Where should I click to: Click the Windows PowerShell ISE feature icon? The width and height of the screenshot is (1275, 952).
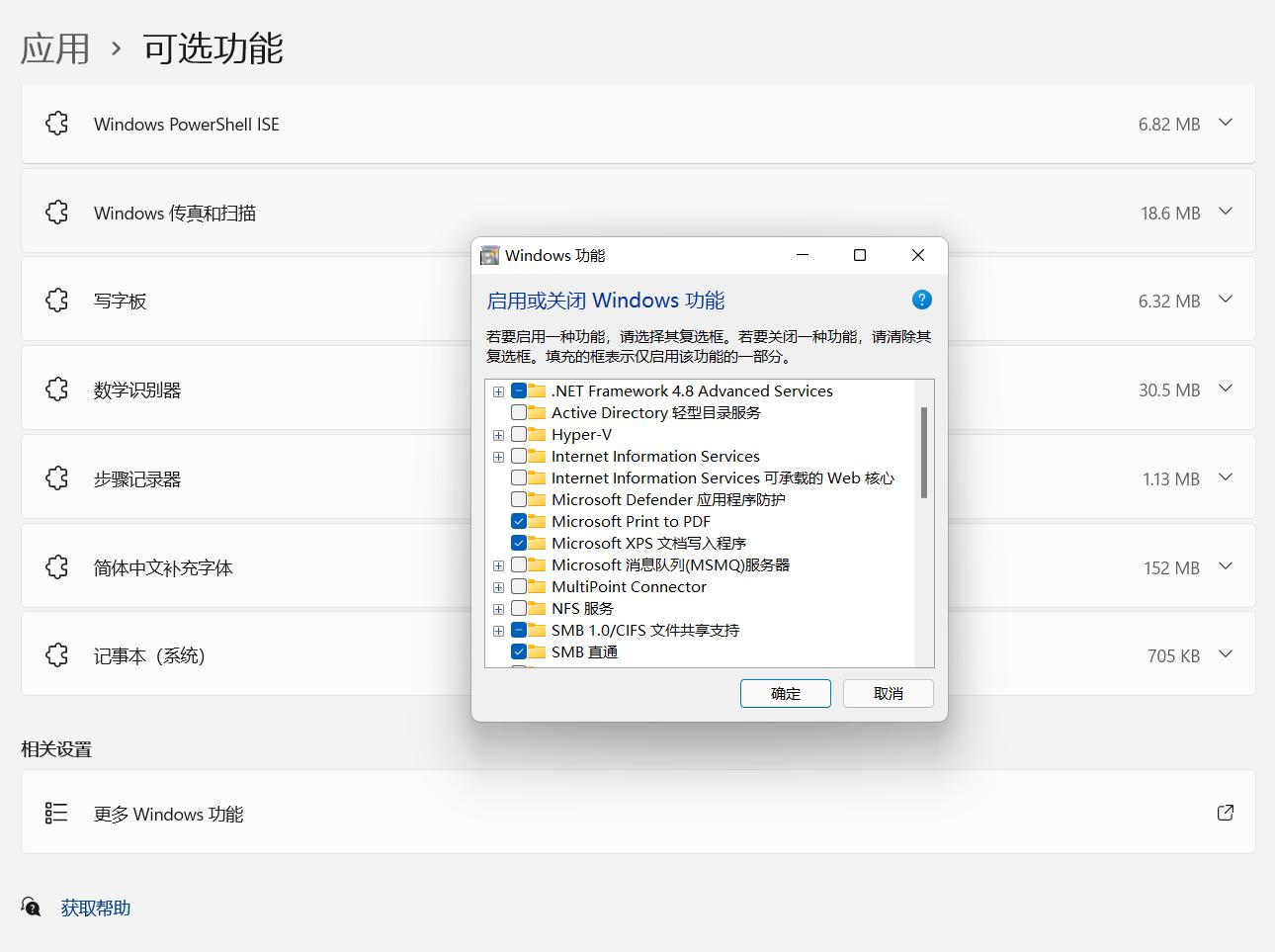pyautogui.click(x=56, y=123)
